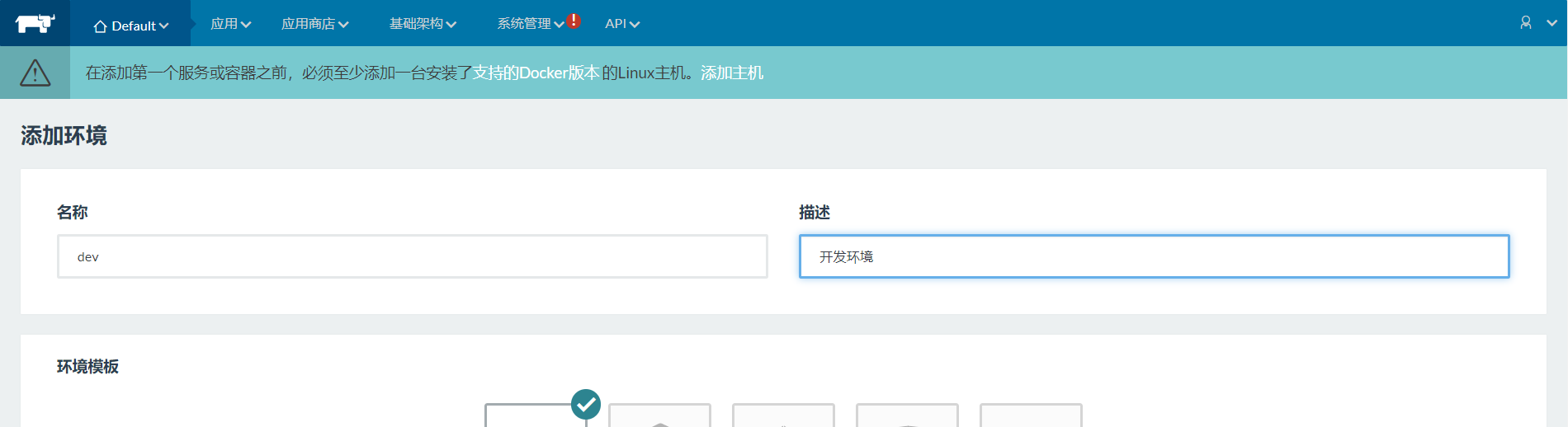The width and height of the screenshot is (1568, 427).
Task: Open the API menu
Action: [621, 24]
